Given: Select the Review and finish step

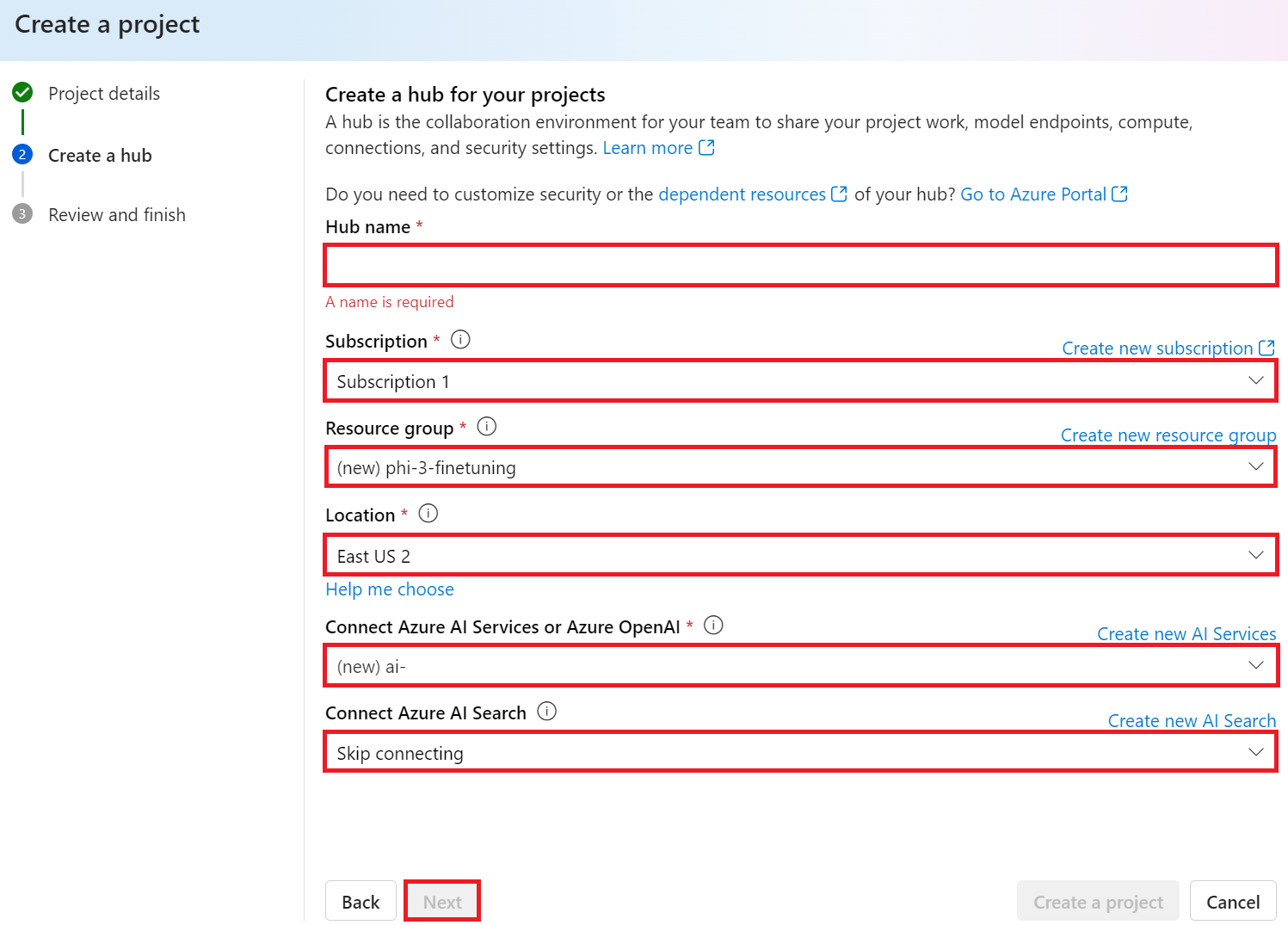Looking at the screenshot, I should (x=117, y=214).
